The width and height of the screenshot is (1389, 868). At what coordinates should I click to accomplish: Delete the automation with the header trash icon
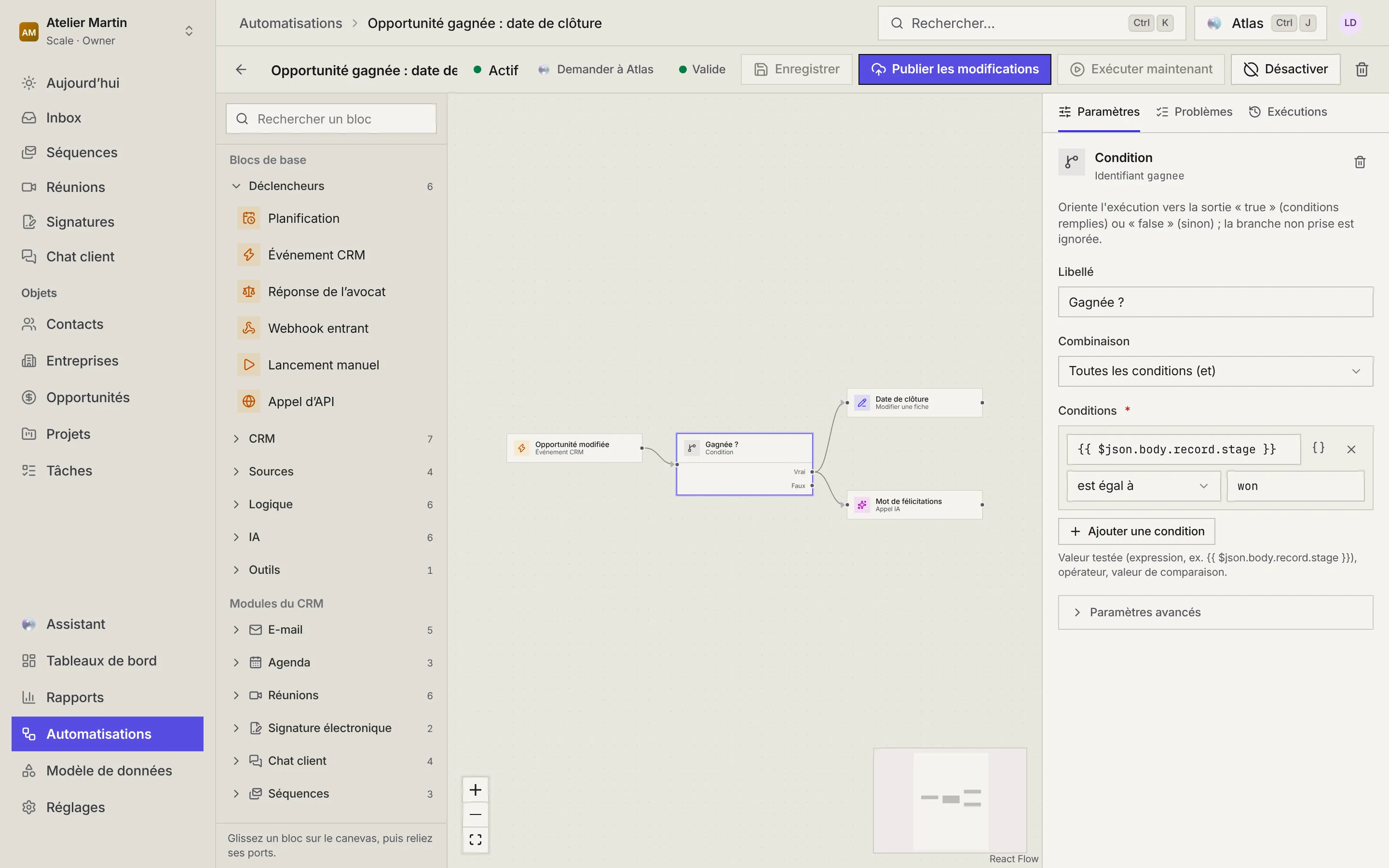(x=1362, y=69)
